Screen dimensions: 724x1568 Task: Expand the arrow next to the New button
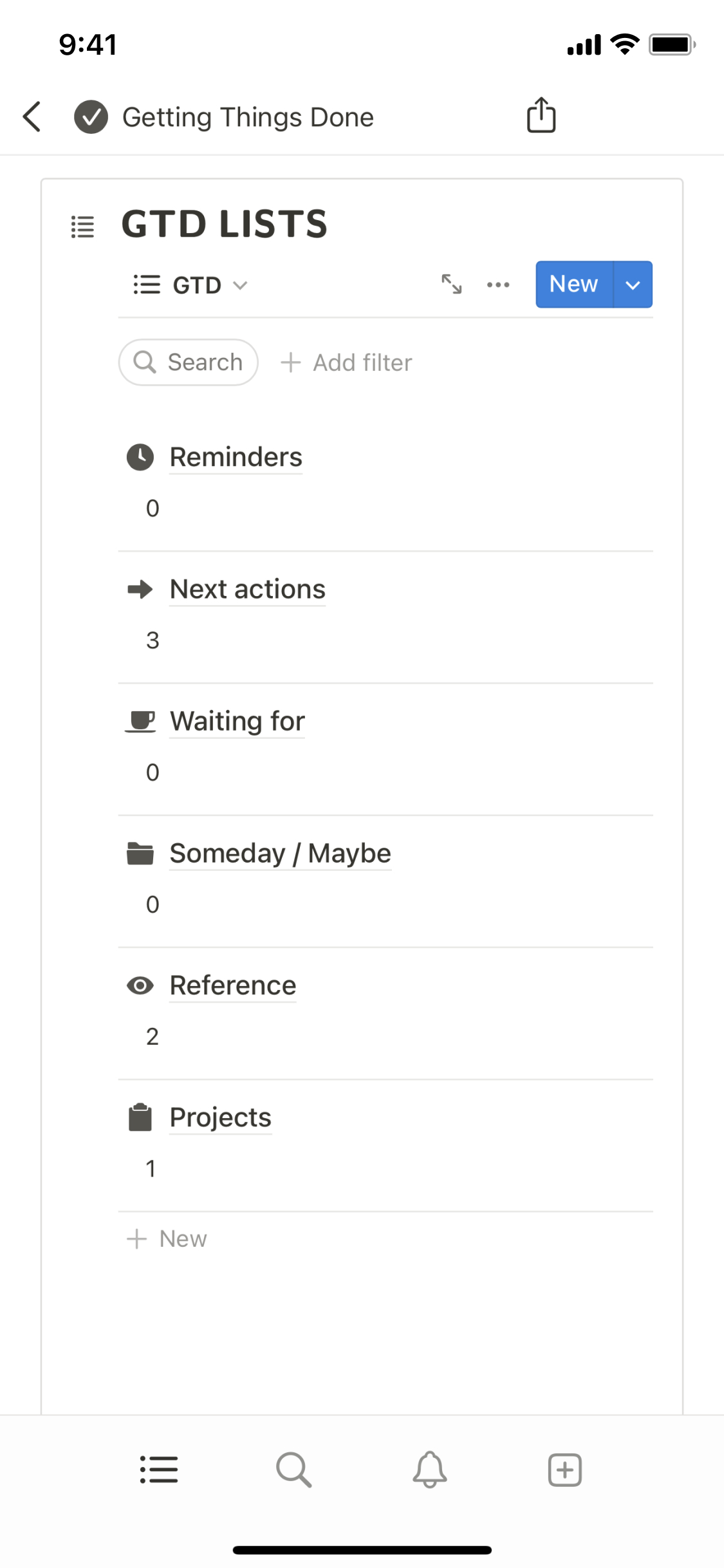click(x=633, y=285)
